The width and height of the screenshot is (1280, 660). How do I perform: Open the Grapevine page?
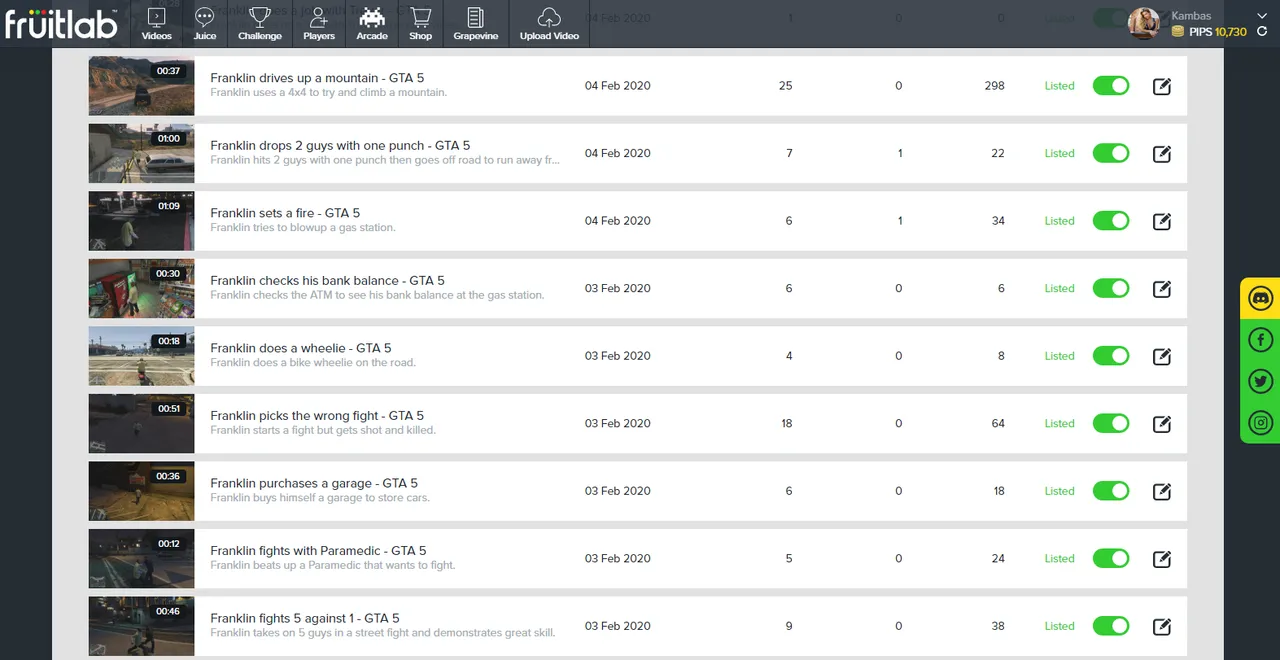pos(476,24)
